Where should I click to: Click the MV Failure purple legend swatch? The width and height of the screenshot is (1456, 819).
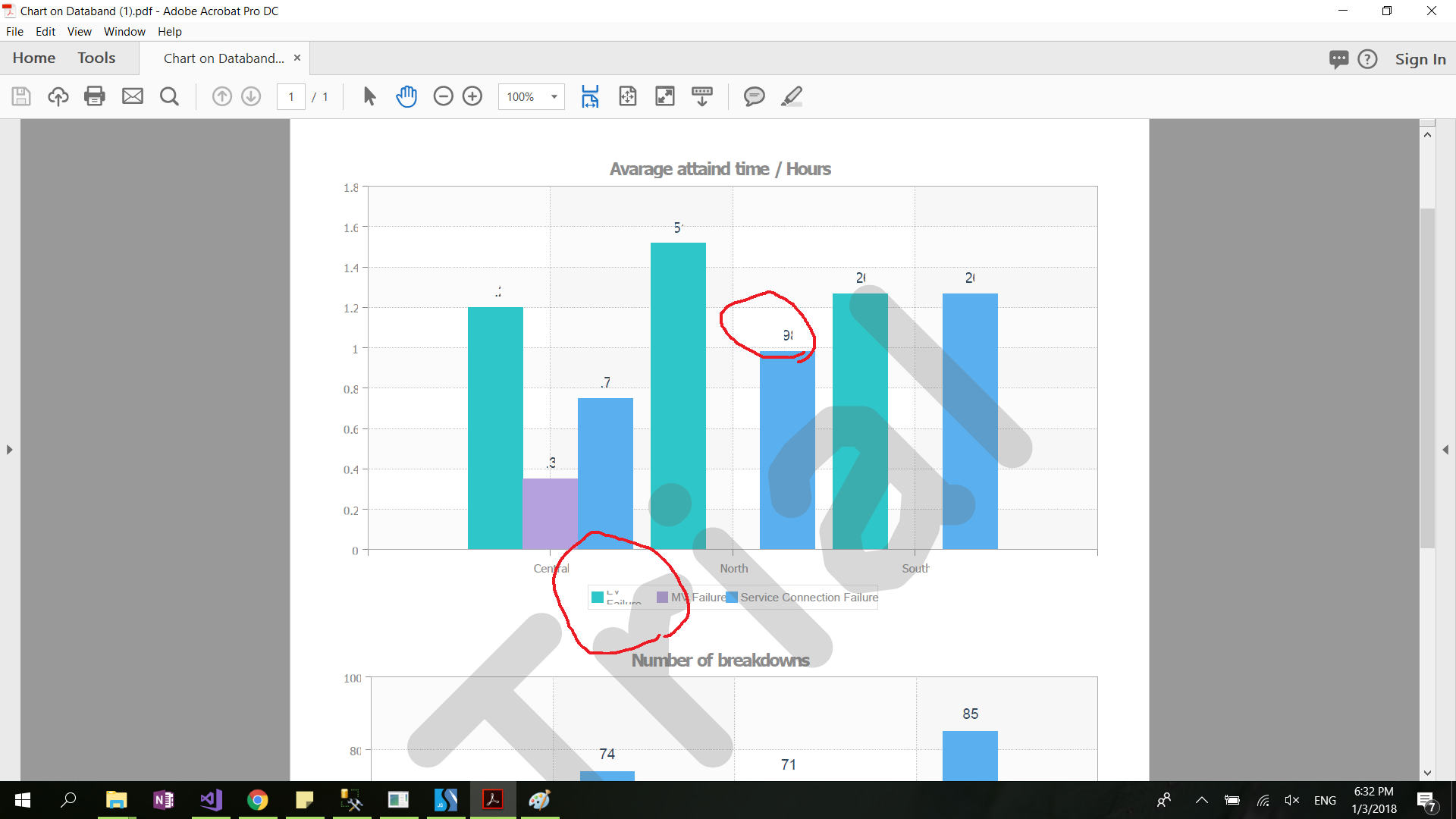point(662,598)
